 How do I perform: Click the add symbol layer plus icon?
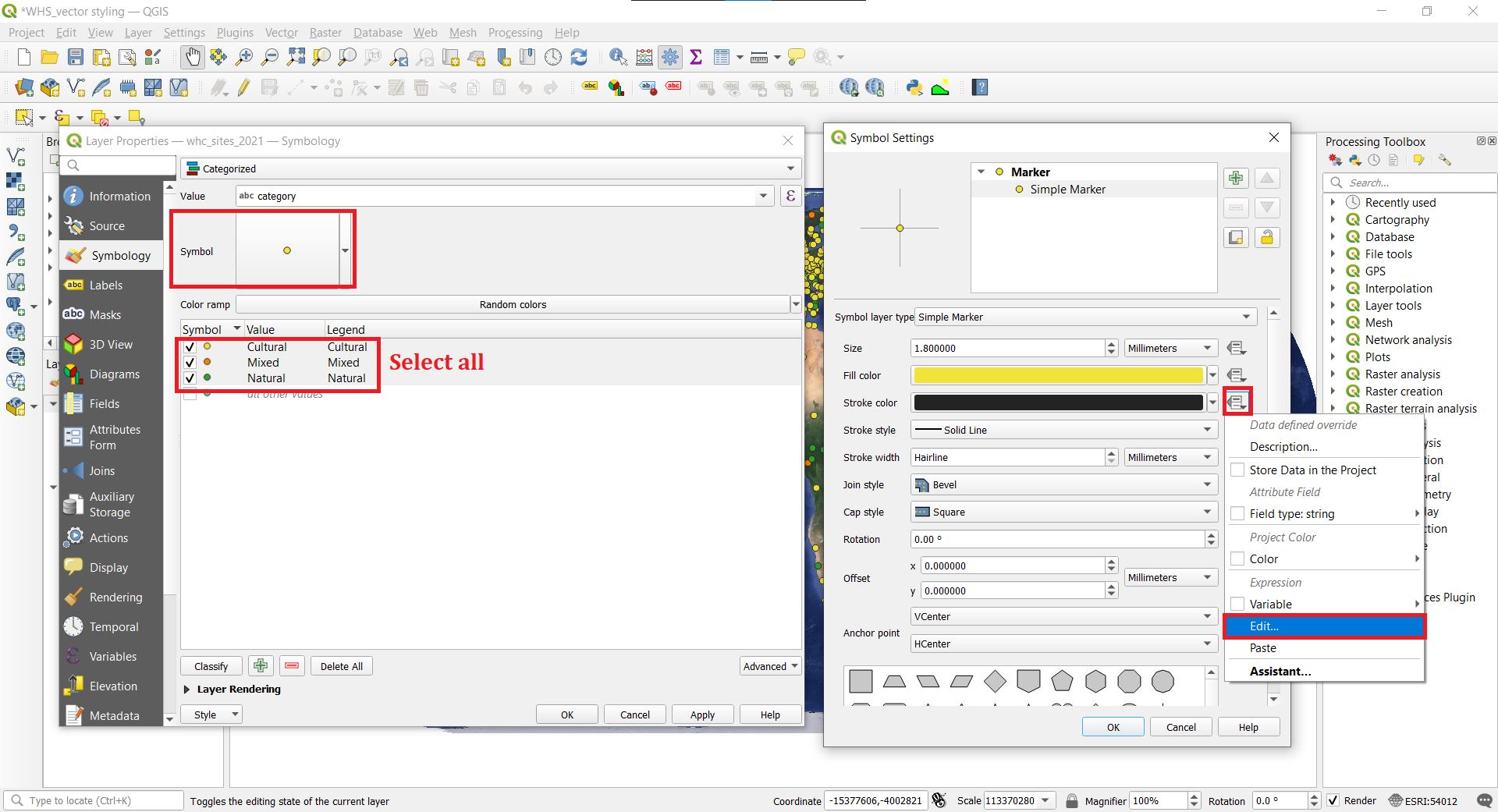[x=1236, y=179]
